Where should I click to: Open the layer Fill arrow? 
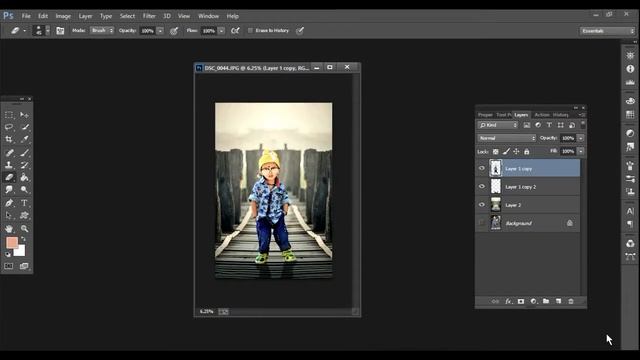(580, 151)
